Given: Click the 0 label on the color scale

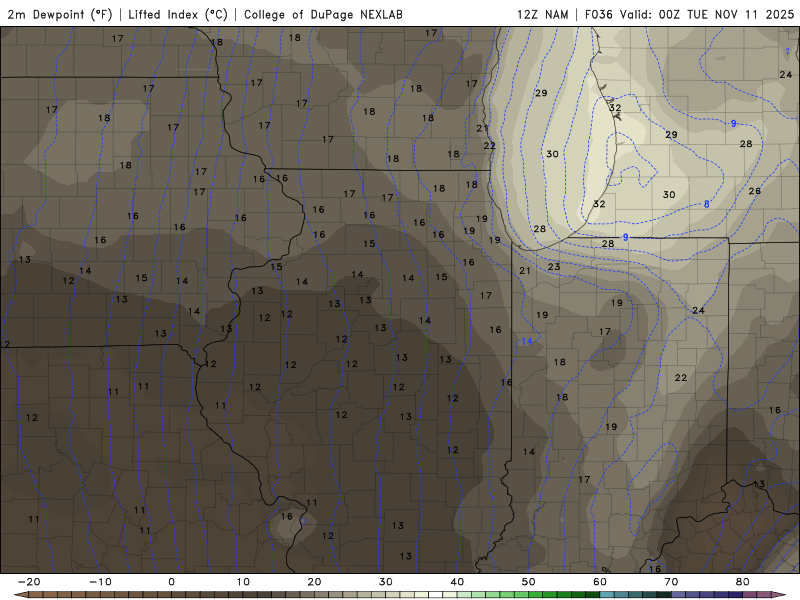Looking at the screenshot, I should click(171, 582).
